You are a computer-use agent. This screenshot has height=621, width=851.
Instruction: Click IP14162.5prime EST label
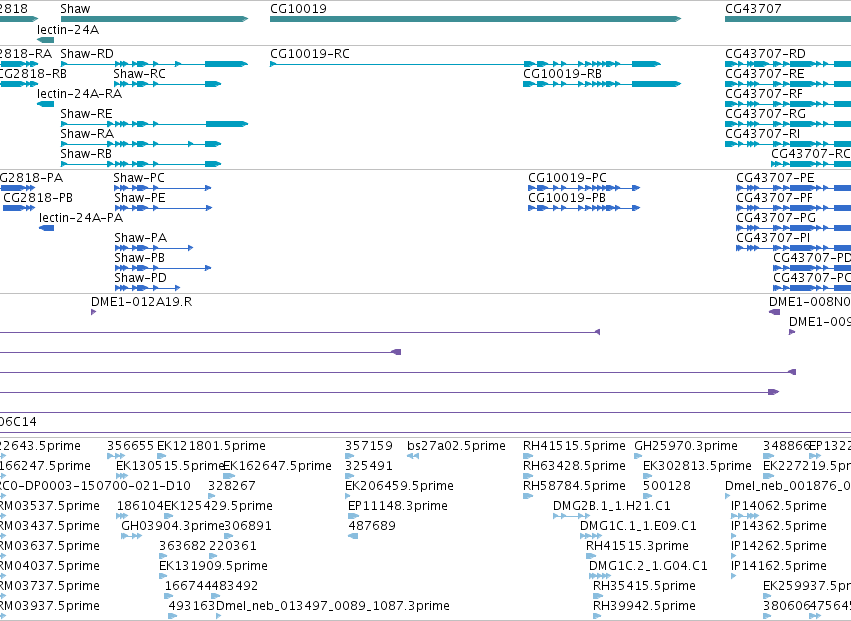click(779, 566)
